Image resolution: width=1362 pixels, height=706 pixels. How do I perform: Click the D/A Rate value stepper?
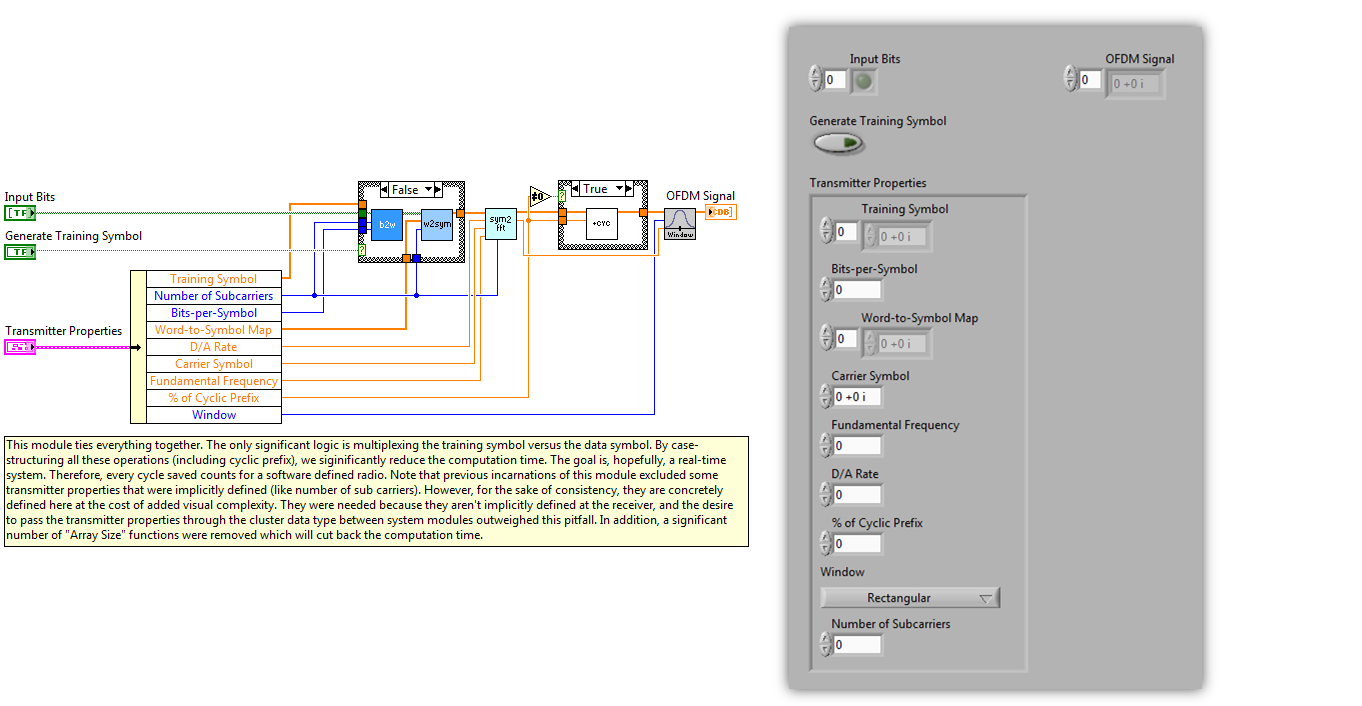coord(826,495)
